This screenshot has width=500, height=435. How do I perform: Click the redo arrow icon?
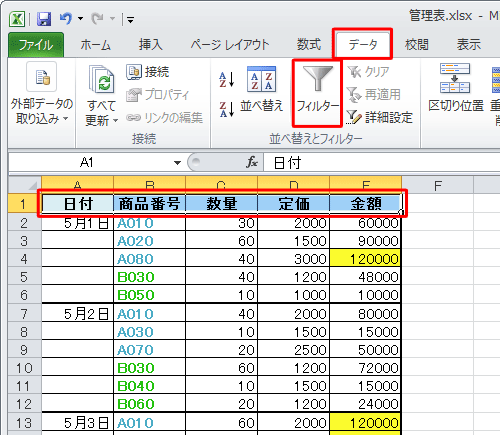98,19
